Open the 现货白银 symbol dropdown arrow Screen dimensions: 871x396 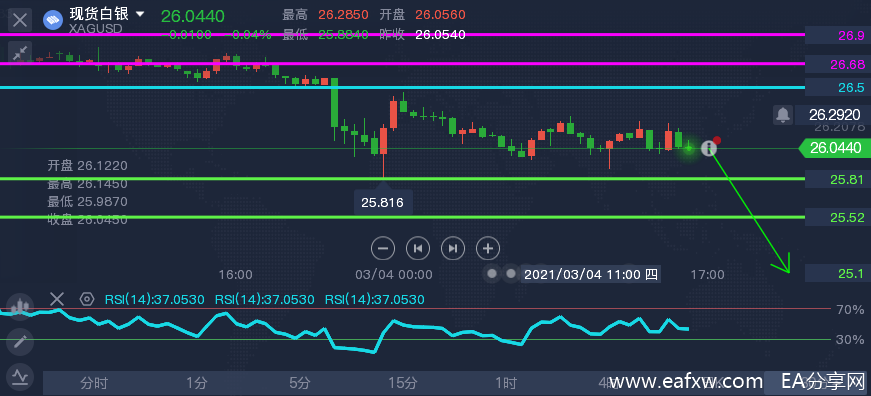tap(140, 13)
